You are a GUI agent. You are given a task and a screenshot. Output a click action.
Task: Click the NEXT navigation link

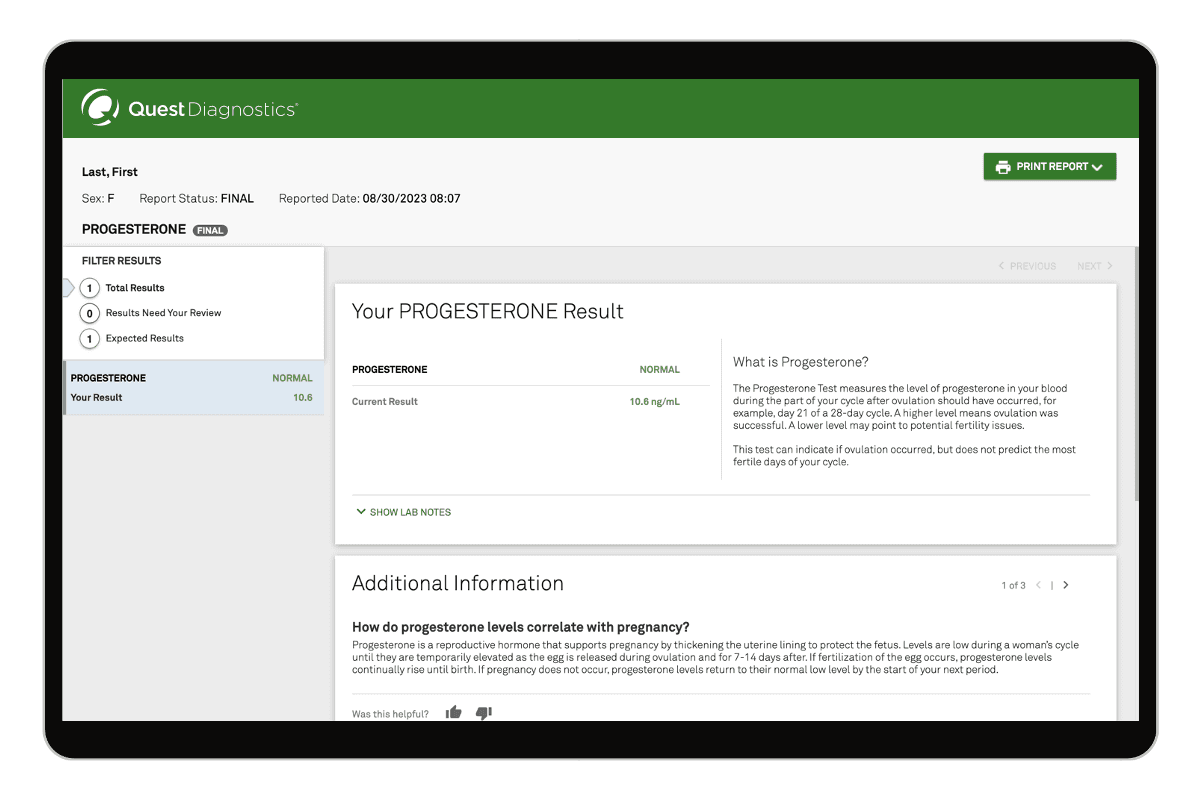click(x=1094, y=266)
